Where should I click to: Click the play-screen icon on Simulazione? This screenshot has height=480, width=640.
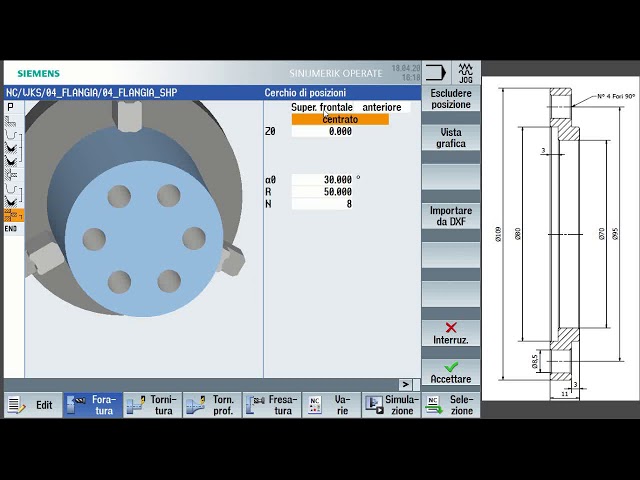click(x=374, y=405)
